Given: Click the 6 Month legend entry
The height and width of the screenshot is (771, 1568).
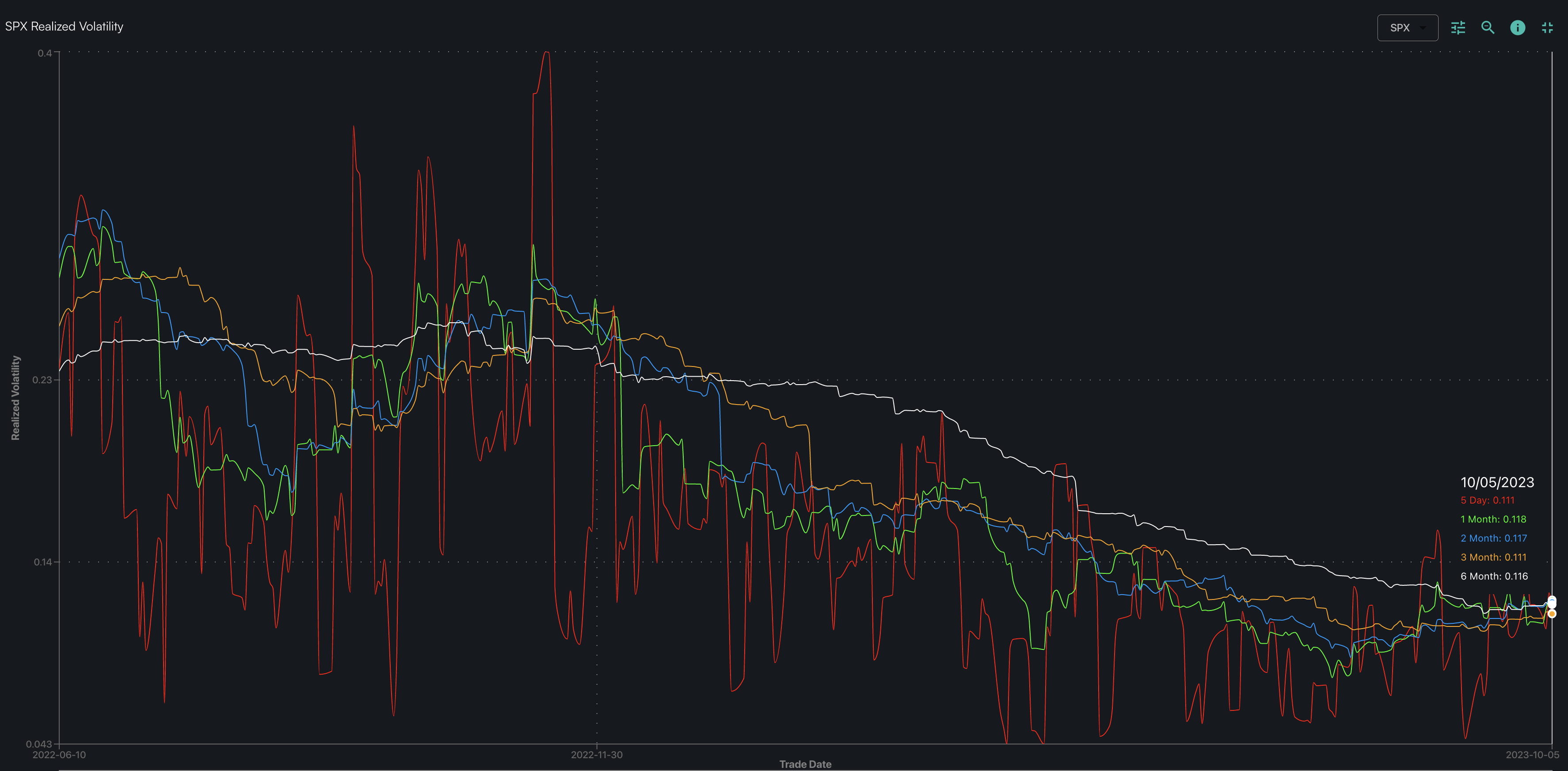Looking at the screenshot, I should [x=1494, y=576].
